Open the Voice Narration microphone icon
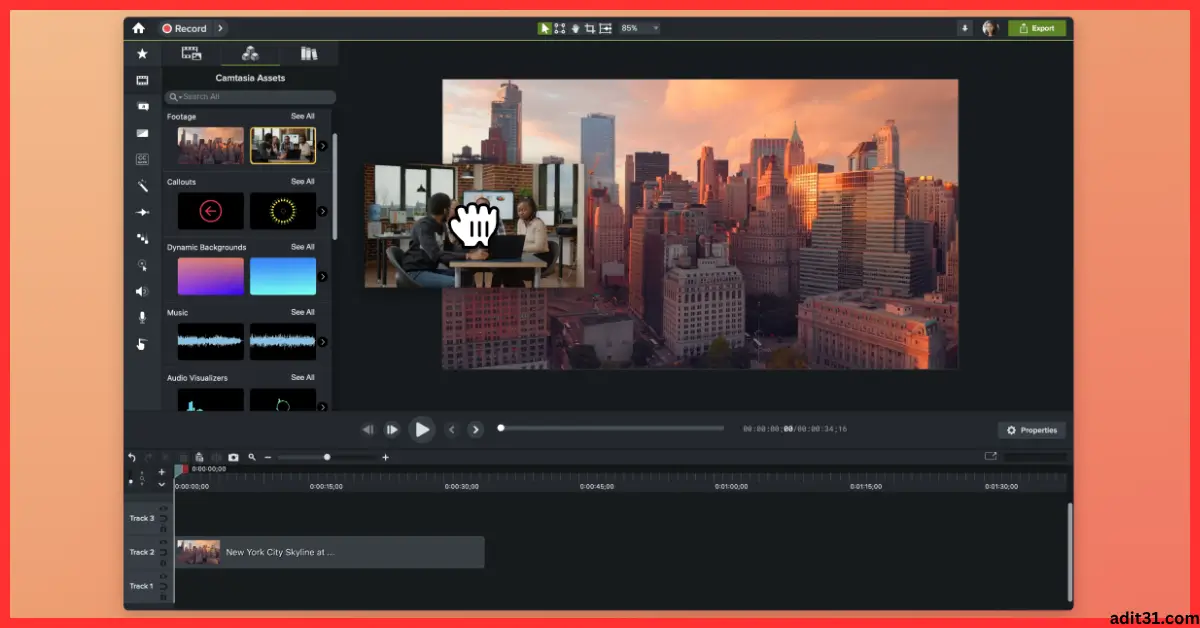The height and width of the screenshot is (628, 1200). 142,317
